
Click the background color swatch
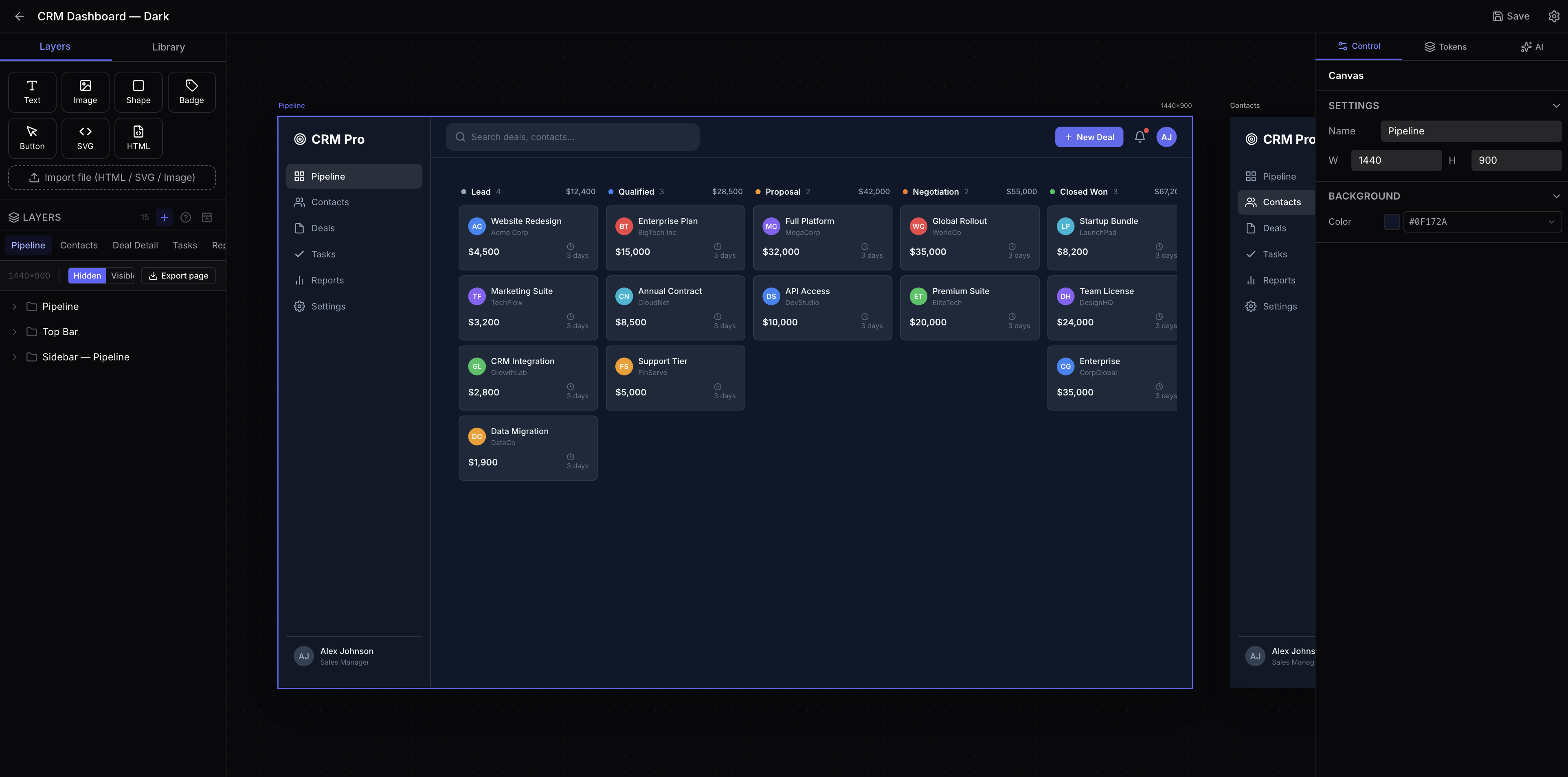[x=1392, y=222]
